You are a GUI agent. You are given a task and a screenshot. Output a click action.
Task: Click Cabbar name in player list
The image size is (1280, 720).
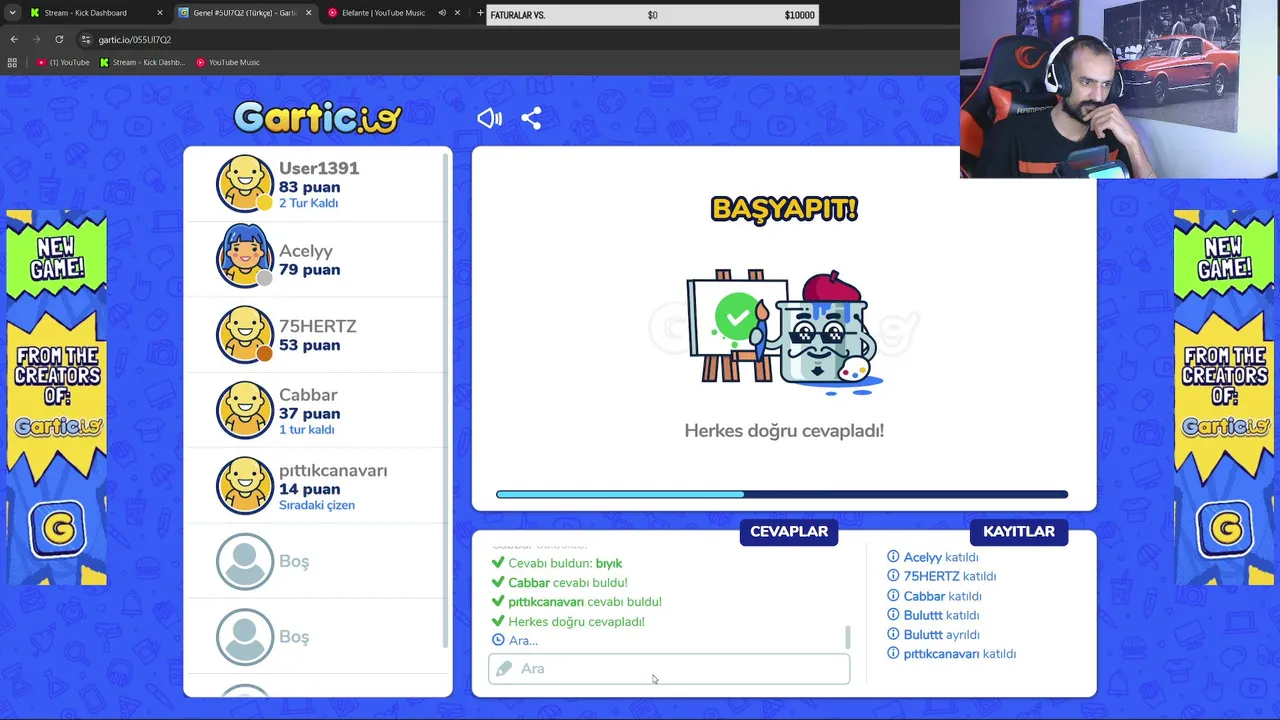tap(308, 395)
